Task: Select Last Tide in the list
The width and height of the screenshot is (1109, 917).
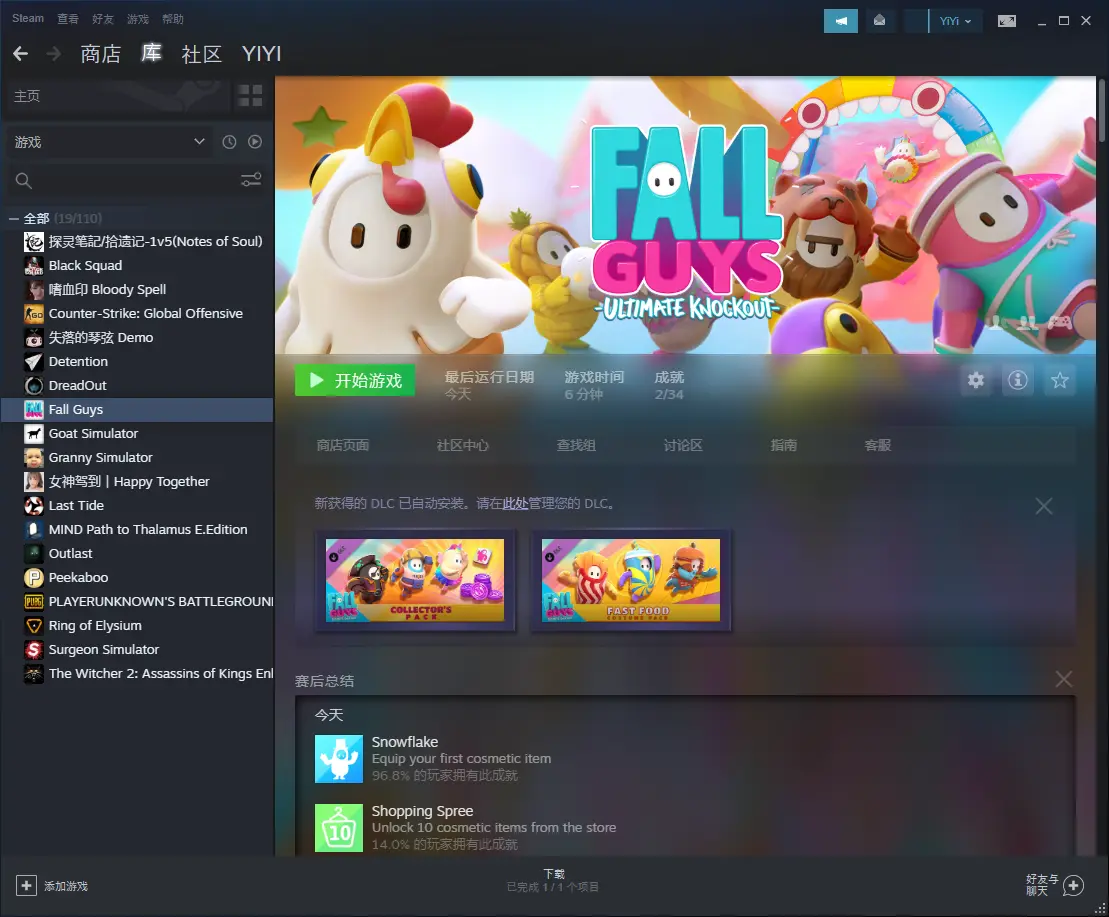Action: click(137, 506)
